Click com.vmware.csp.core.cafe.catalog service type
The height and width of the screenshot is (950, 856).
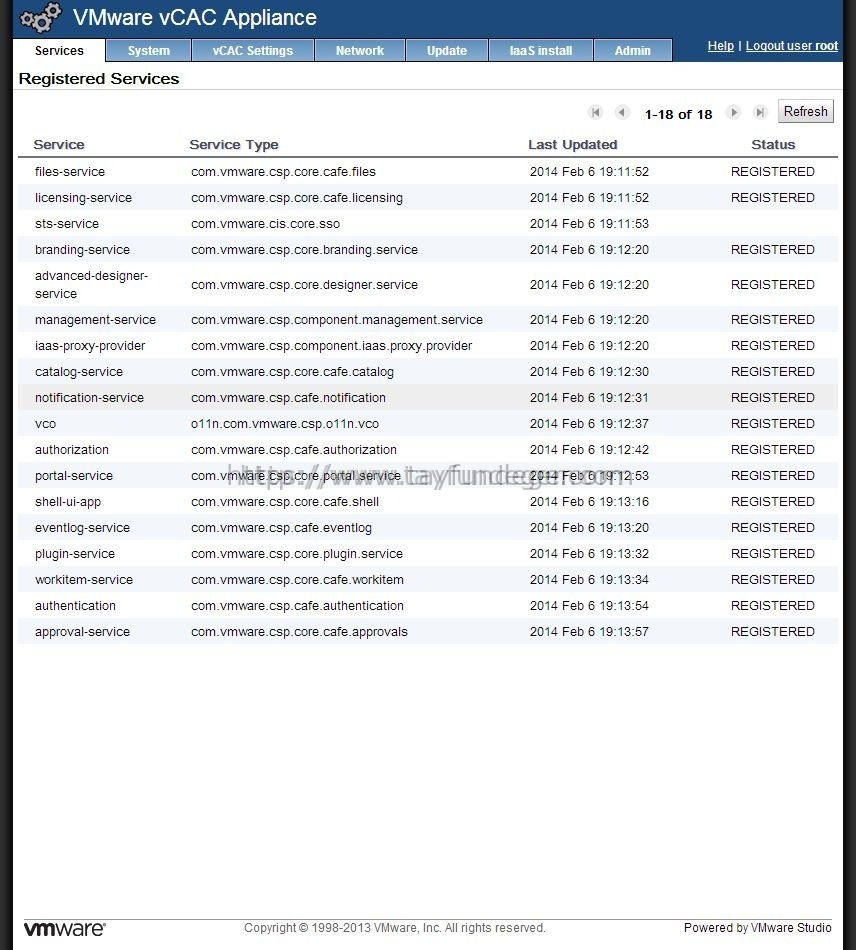(293, 372)
